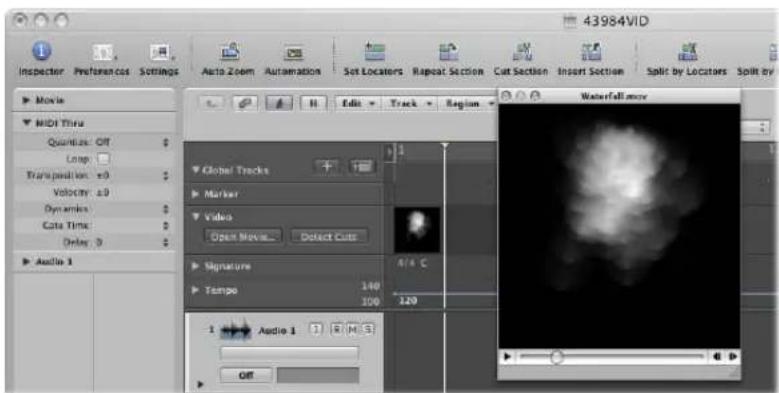The height and width of the screenshot is (393, 779).
Task: Click the Audio 1 track name field
Action: 277,330
